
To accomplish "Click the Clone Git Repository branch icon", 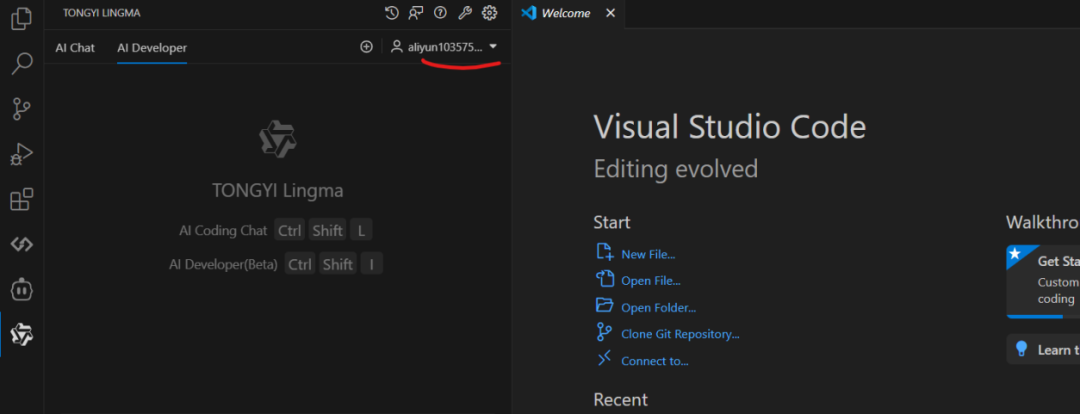I will pyautogui.click(x=604, y=332).
